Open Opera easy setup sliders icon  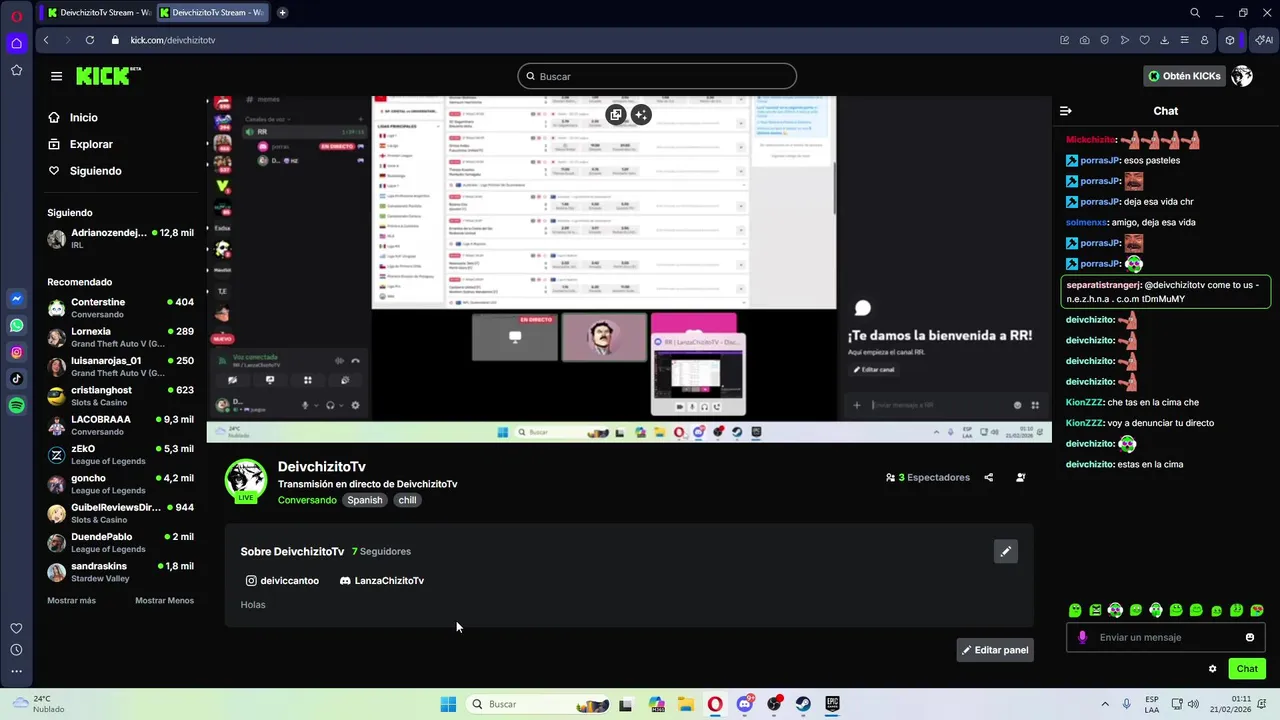tap(1185, 40)
